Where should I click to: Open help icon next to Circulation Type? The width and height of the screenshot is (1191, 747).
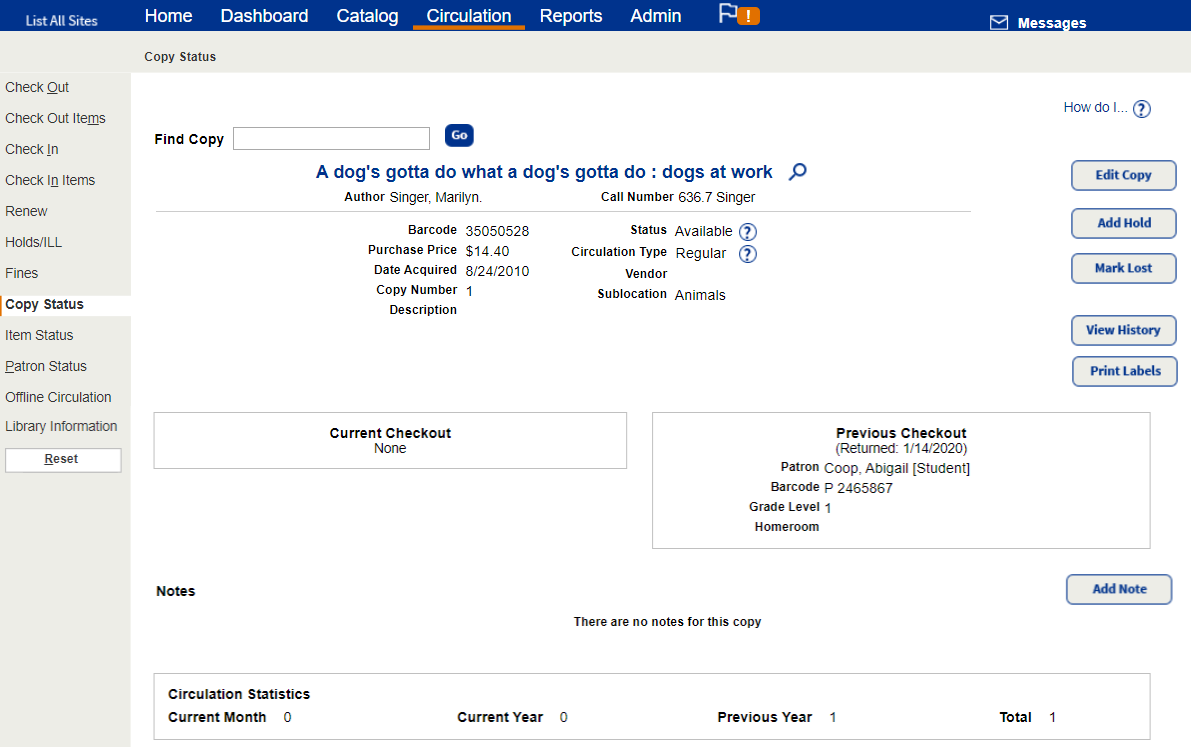pos(748,254)
